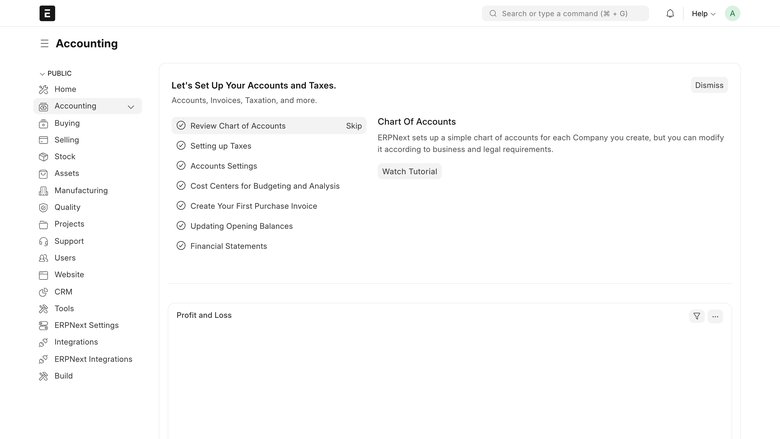Viewport: 780px width, 439px height.
Task: Open the user avatar menu
Action: point(732,13)
